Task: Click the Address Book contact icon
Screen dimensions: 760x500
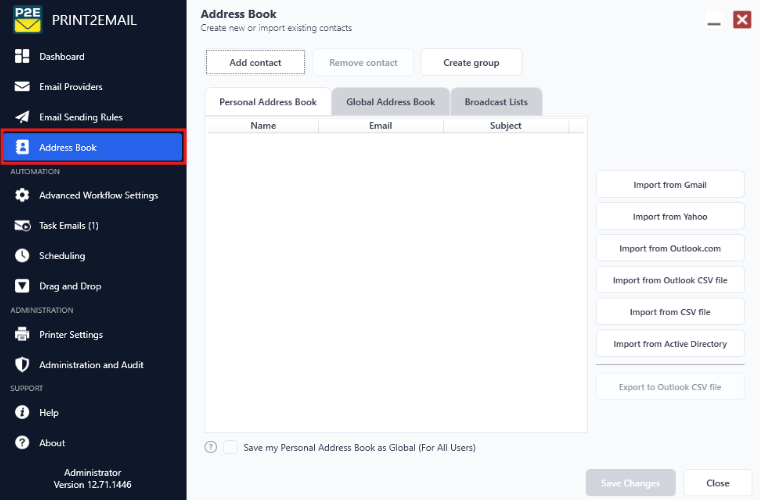Action: point(22,147)
